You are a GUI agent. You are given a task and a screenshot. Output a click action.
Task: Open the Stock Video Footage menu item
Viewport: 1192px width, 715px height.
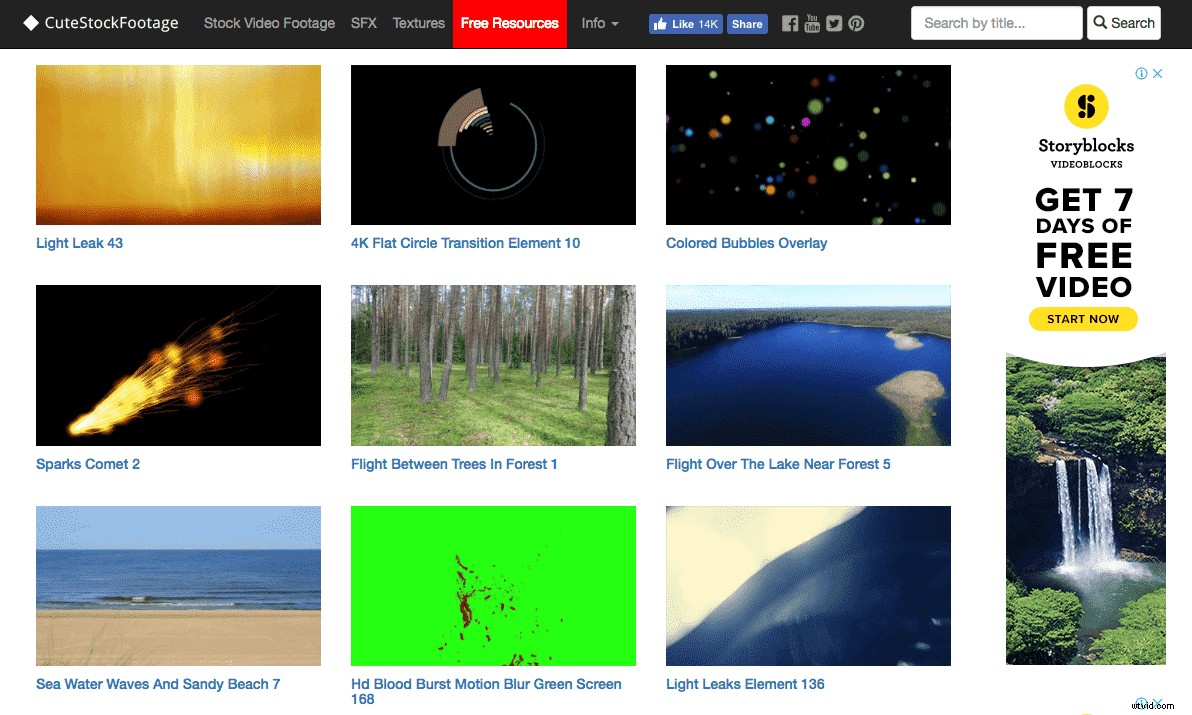269,23
